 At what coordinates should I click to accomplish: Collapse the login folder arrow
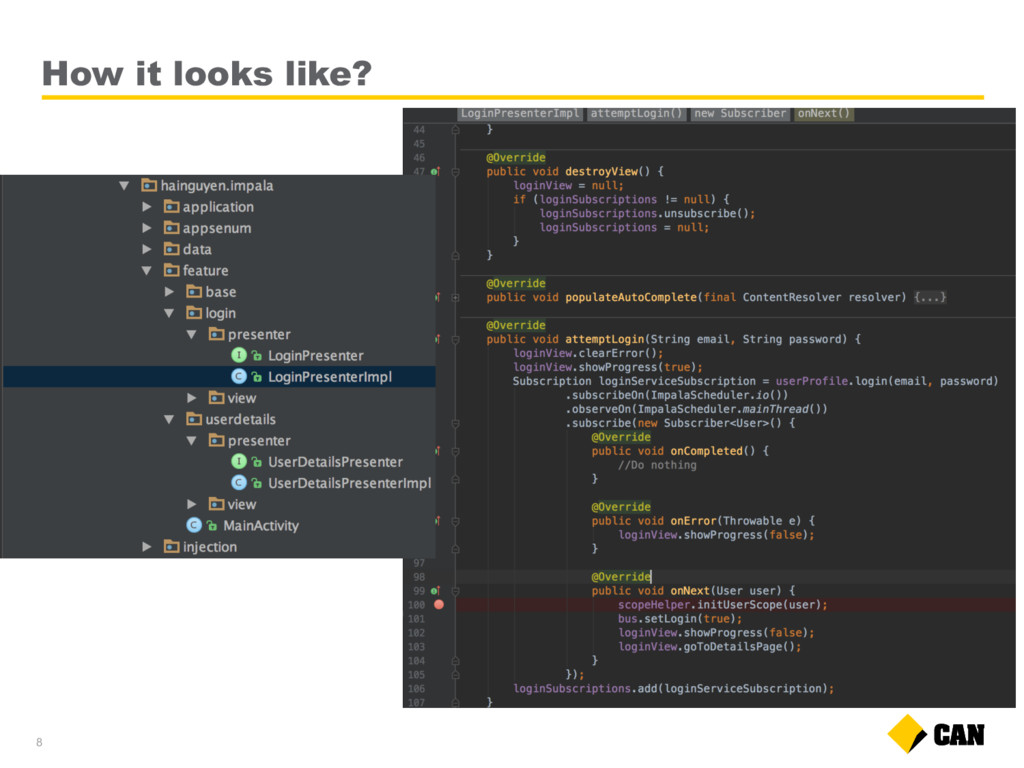pyautogui.click(x=169, y=313)
